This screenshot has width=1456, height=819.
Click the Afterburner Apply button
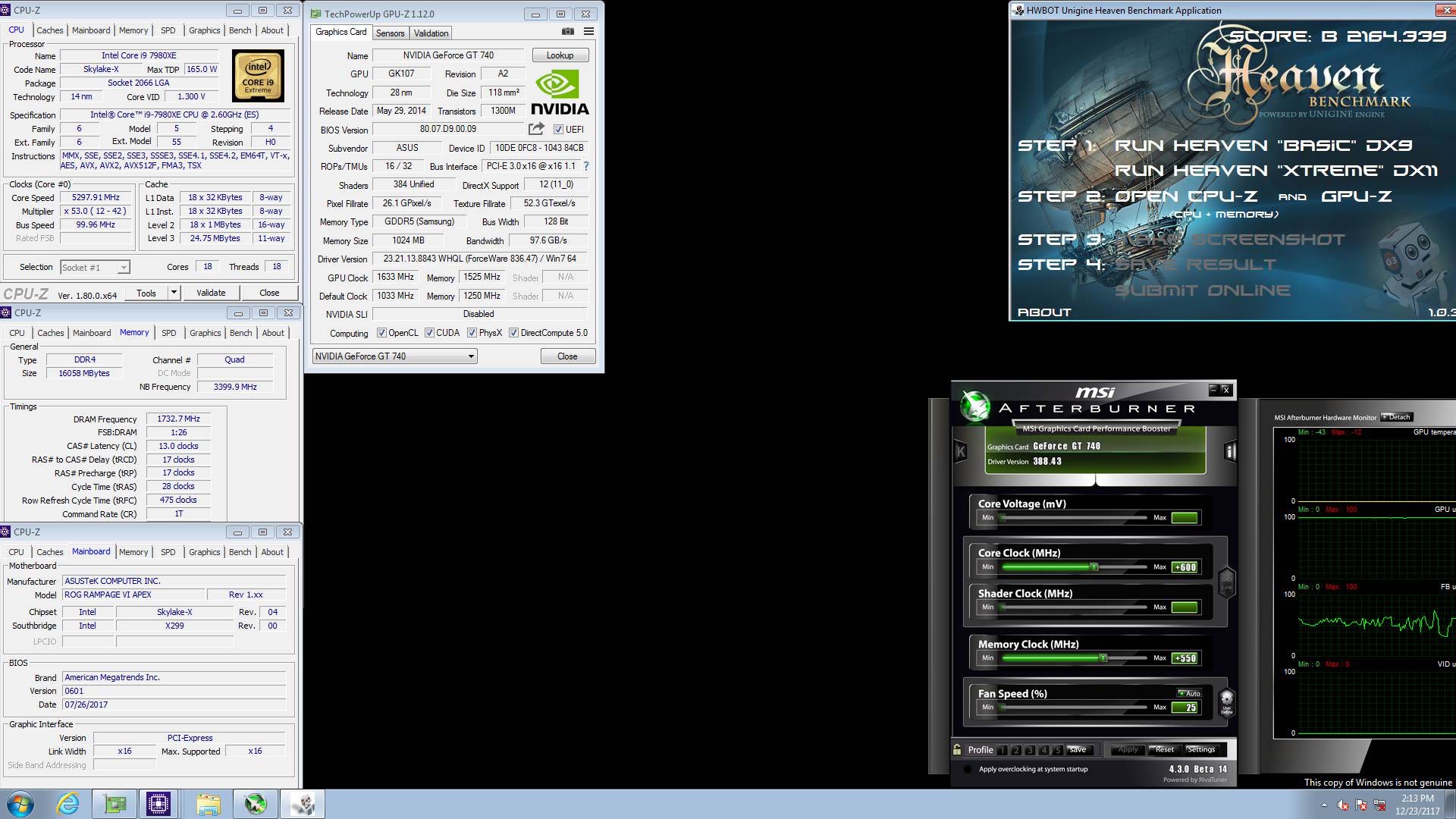tap(1128, 750)
